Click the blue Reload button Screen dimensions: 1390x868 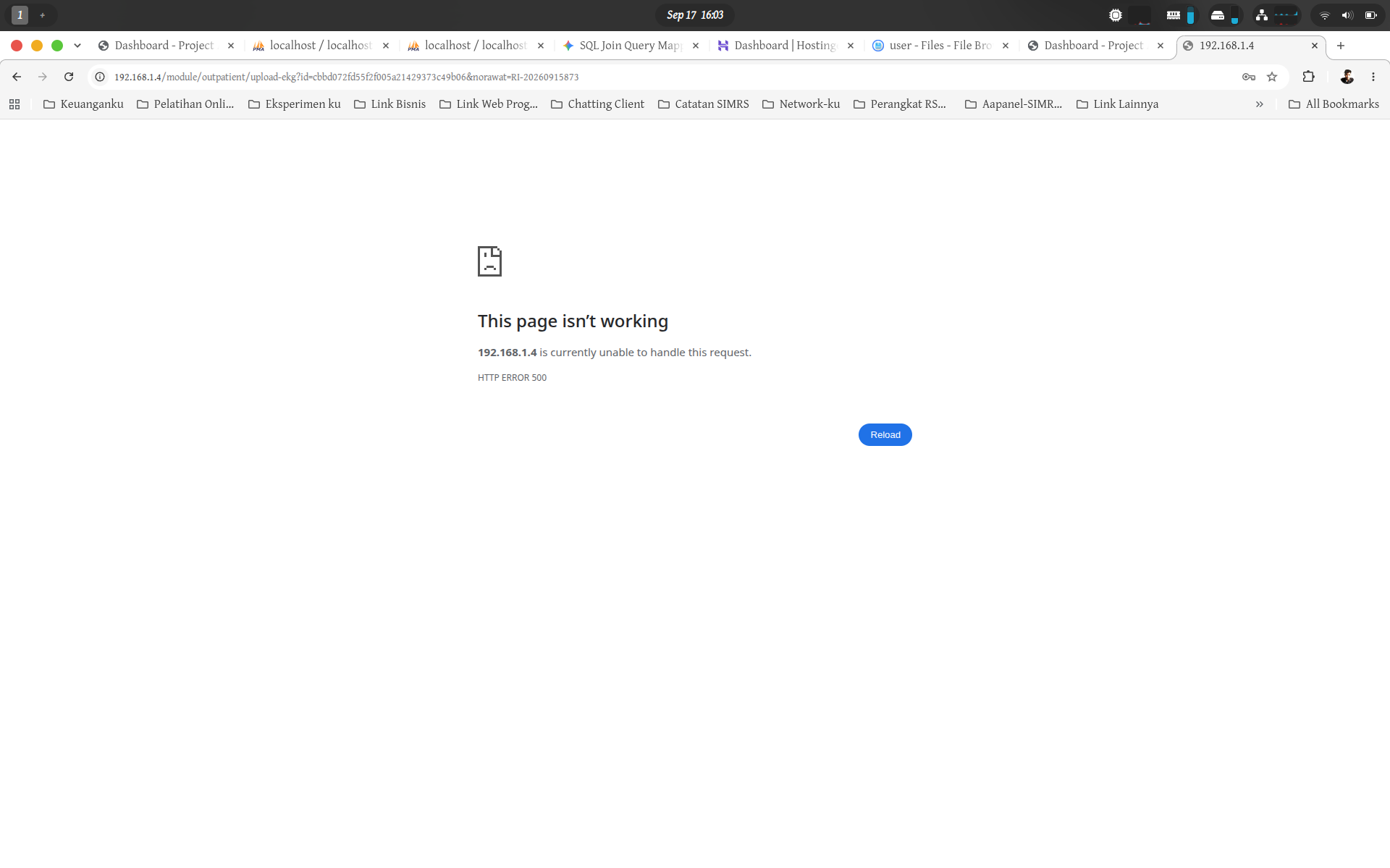pyautogui.click(x=885, y=434)
